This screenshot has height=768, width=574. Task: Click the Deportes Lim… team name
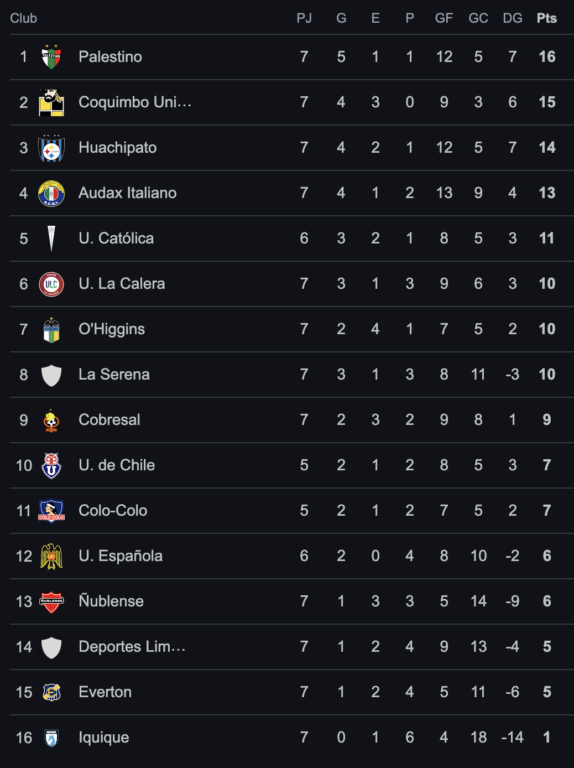tap(132, 647)
